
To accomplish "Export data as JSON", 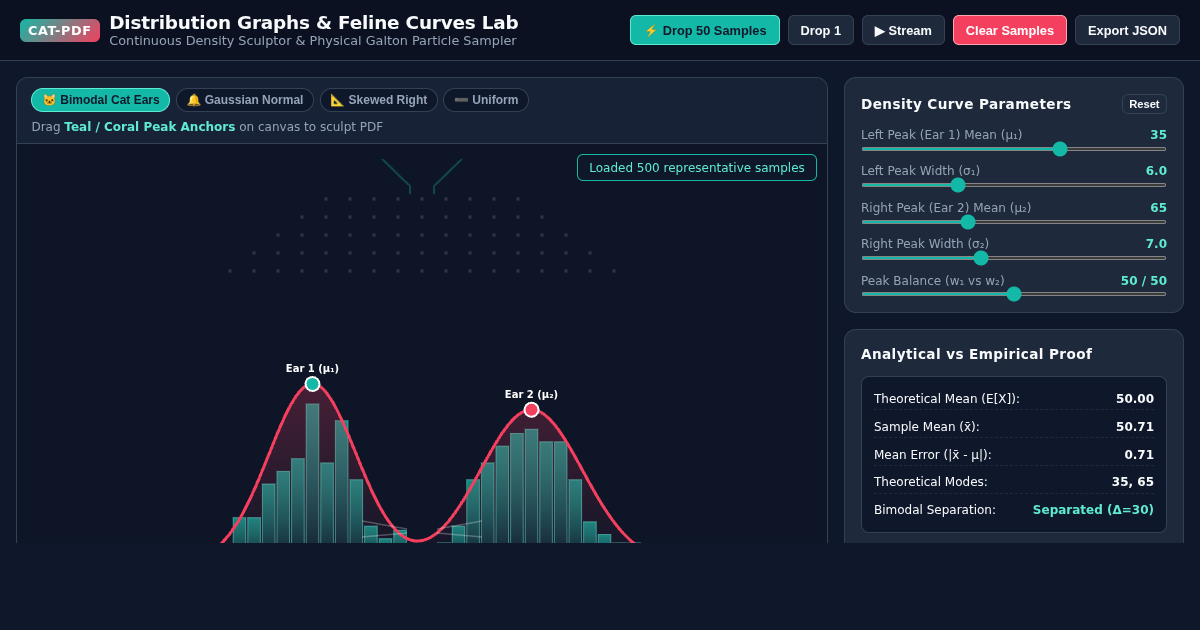I will click(1127, 30).
